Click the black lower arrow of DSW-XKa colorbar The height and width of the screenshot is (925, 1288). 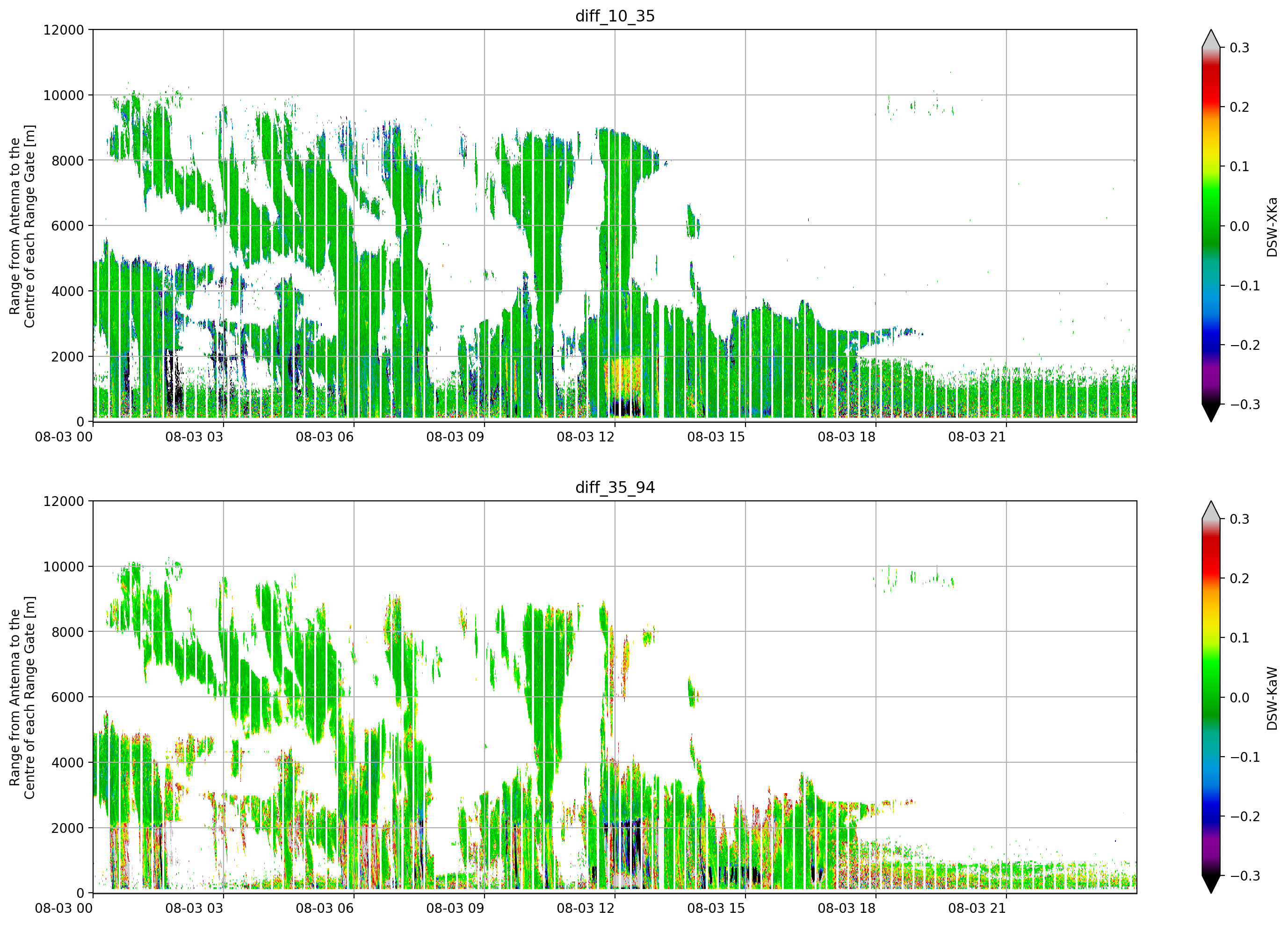click(1211, 413)
